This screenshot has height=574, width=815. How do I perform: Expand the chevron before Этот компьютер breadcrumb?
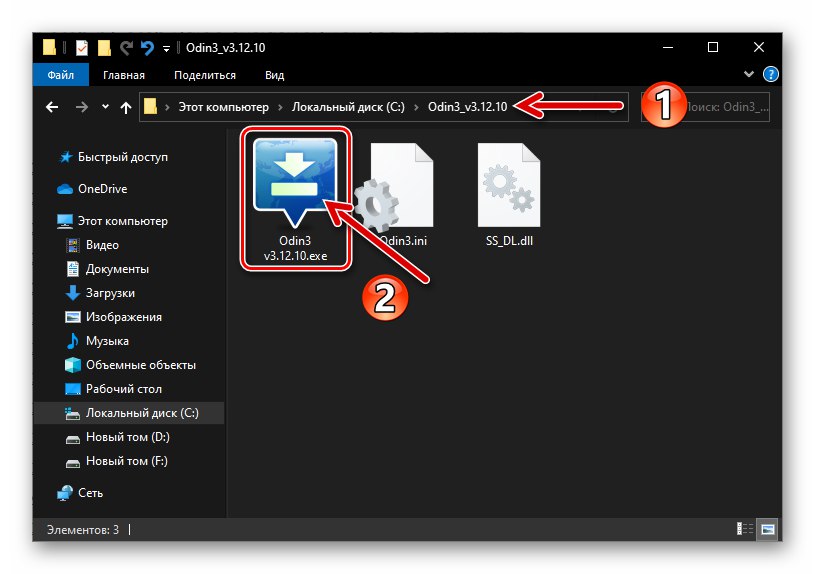click(x=167, y=108)
